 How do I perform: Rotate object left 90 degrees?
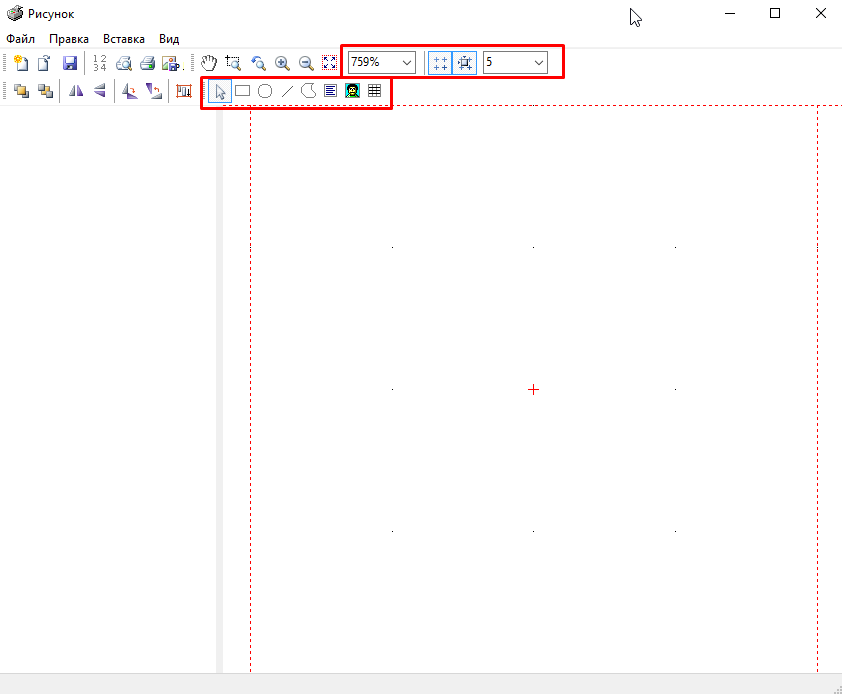click(129, 91)
